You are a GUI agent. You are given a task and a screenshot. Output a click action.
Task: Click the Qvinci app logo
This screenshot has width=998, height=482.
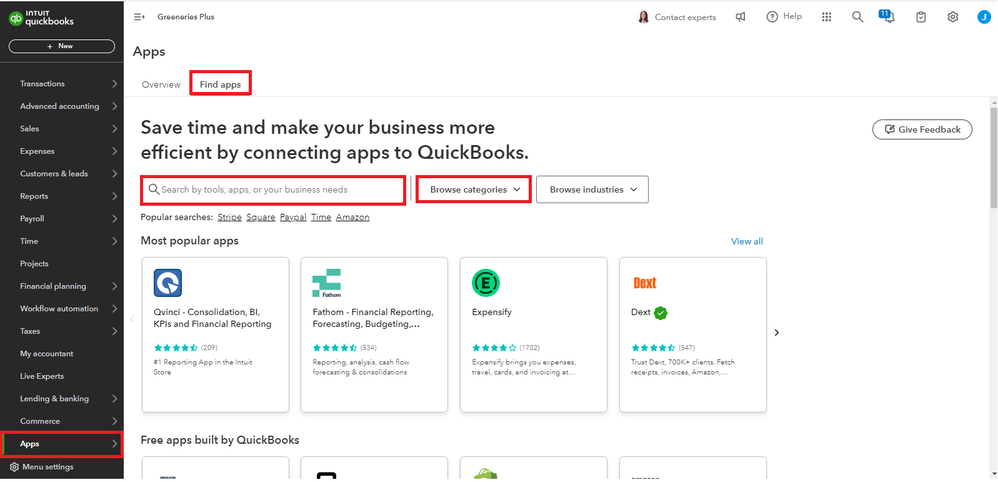[168, 283]
